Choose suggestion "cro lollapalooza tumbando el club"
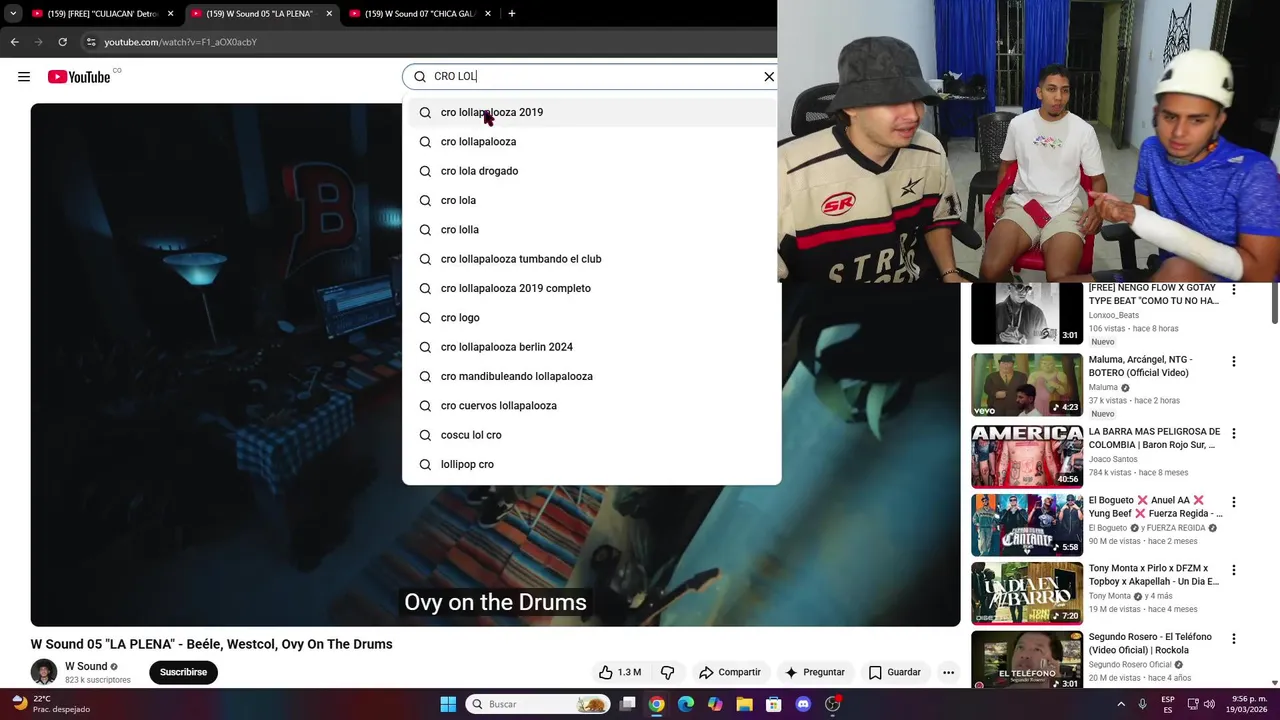Image resolution: width=1280 pixels, height=720 pixels. coord(591,259)
